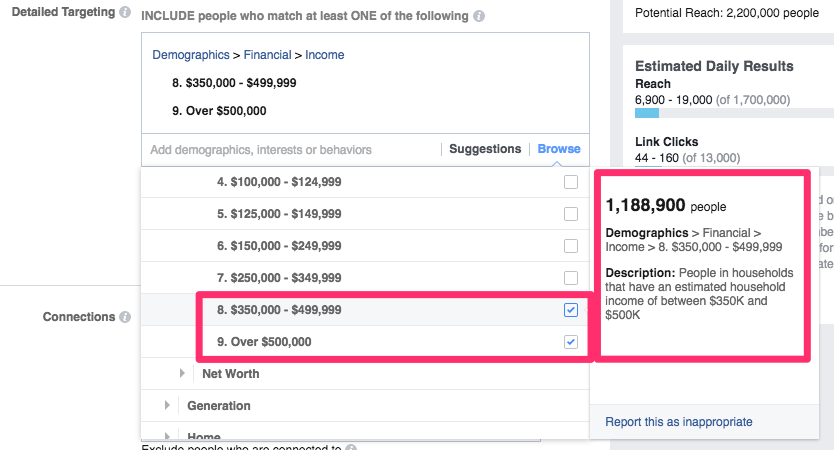Click the Financial breadcrumb link

click(x=267, y=55)
